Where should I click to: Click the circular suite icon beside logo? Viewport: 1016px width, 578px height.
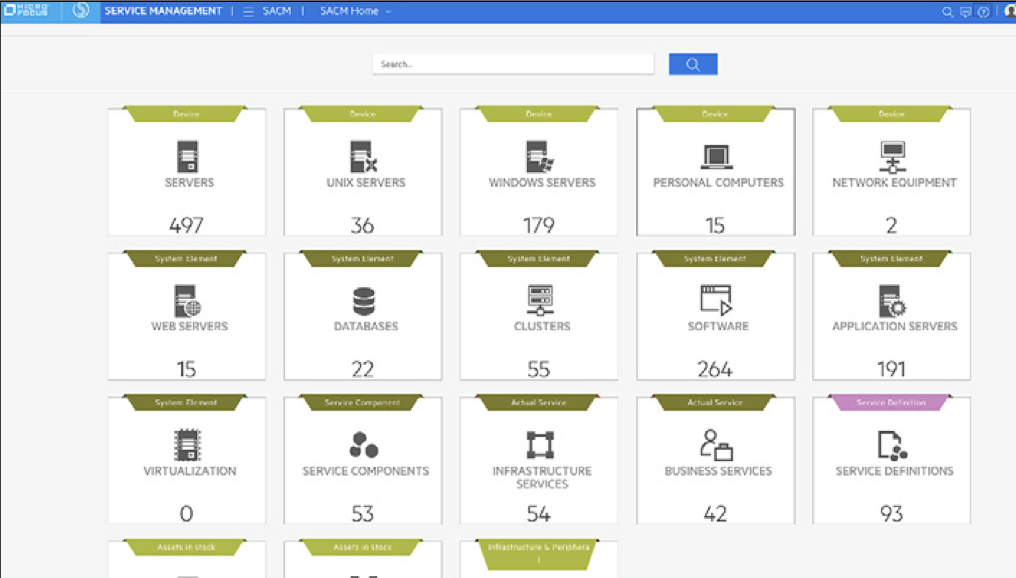click(x=81, y=10)
